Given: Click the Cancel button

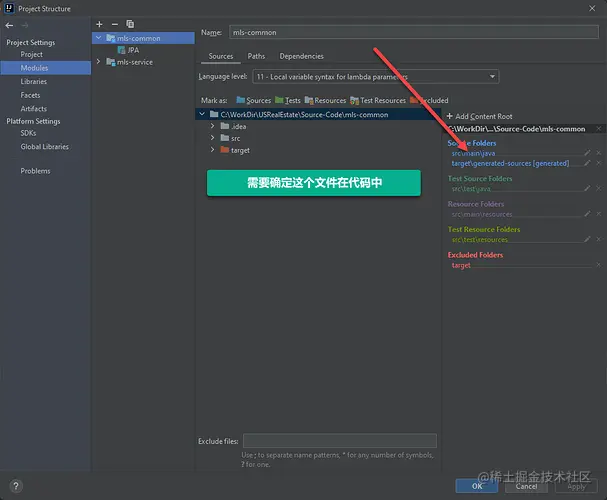Looking at the screenshot, I should coord(526,486).
